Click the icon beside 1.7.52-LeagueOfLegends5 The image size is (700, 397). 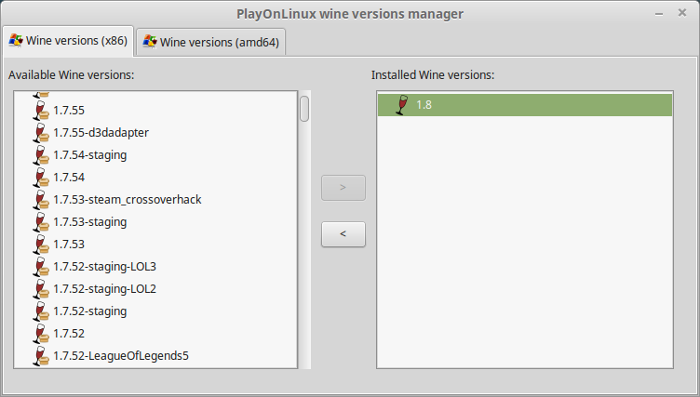41,356
